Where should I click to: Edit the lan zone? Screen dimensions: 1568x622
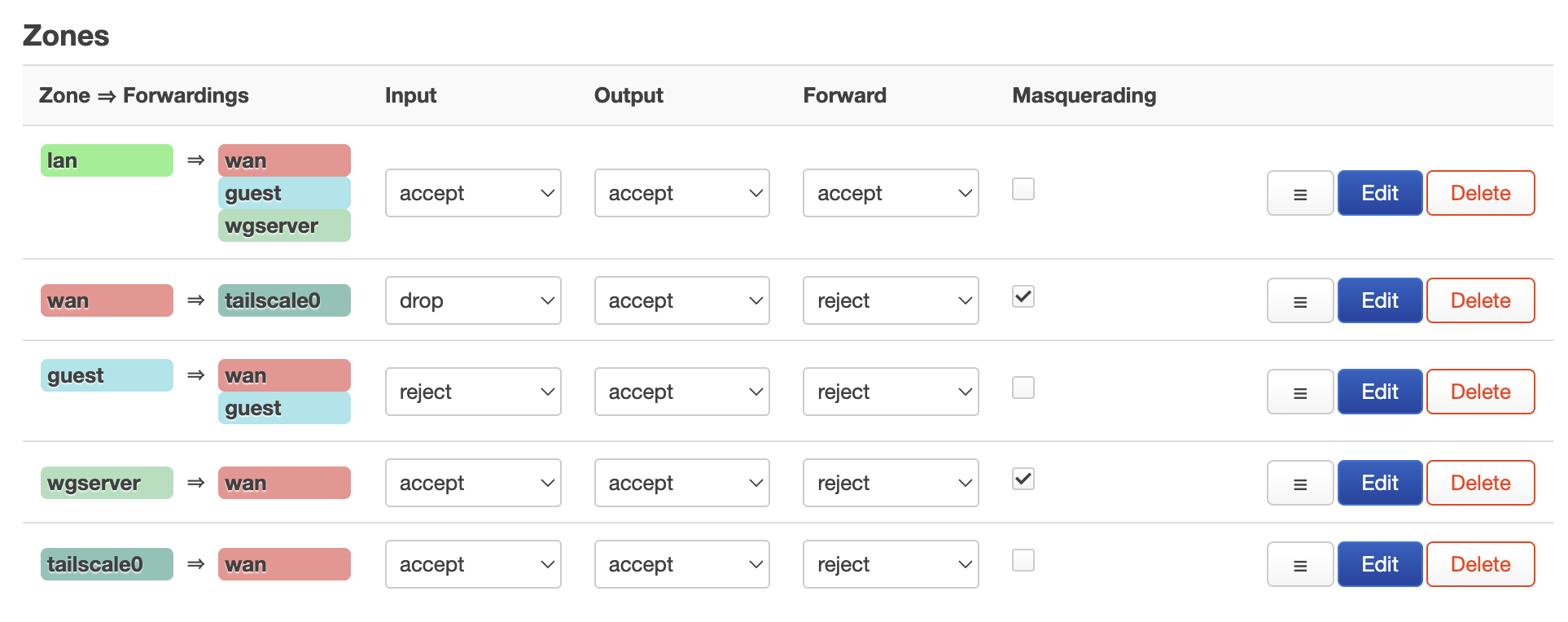[x=1379, y=194]
